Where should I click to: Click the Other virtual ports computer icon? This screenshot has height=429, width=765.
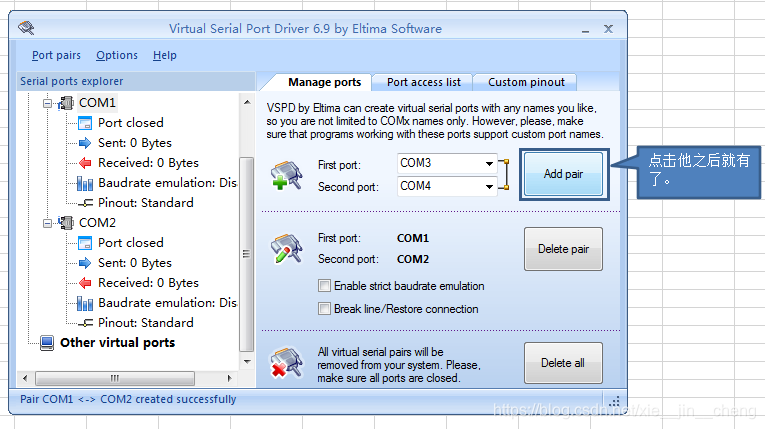(47, 343)
